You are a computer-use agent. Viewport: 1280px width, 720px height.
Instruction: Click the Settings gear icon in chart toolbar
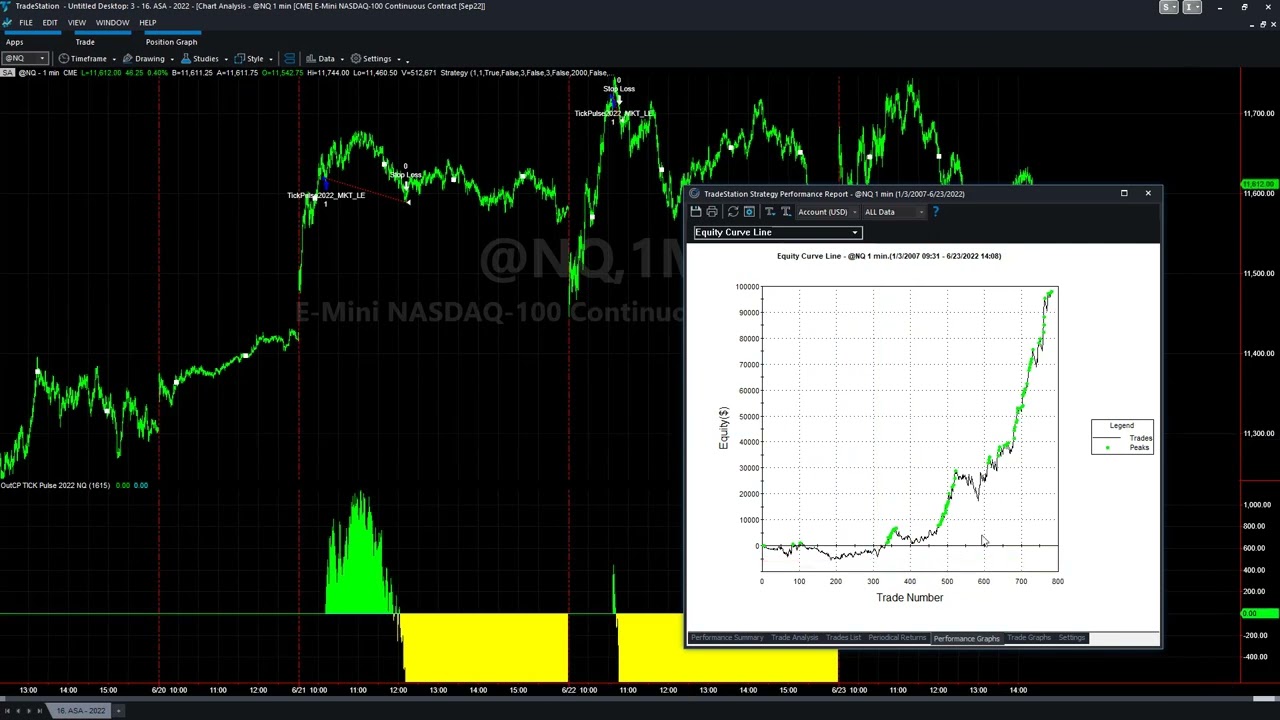pos(355,58)
